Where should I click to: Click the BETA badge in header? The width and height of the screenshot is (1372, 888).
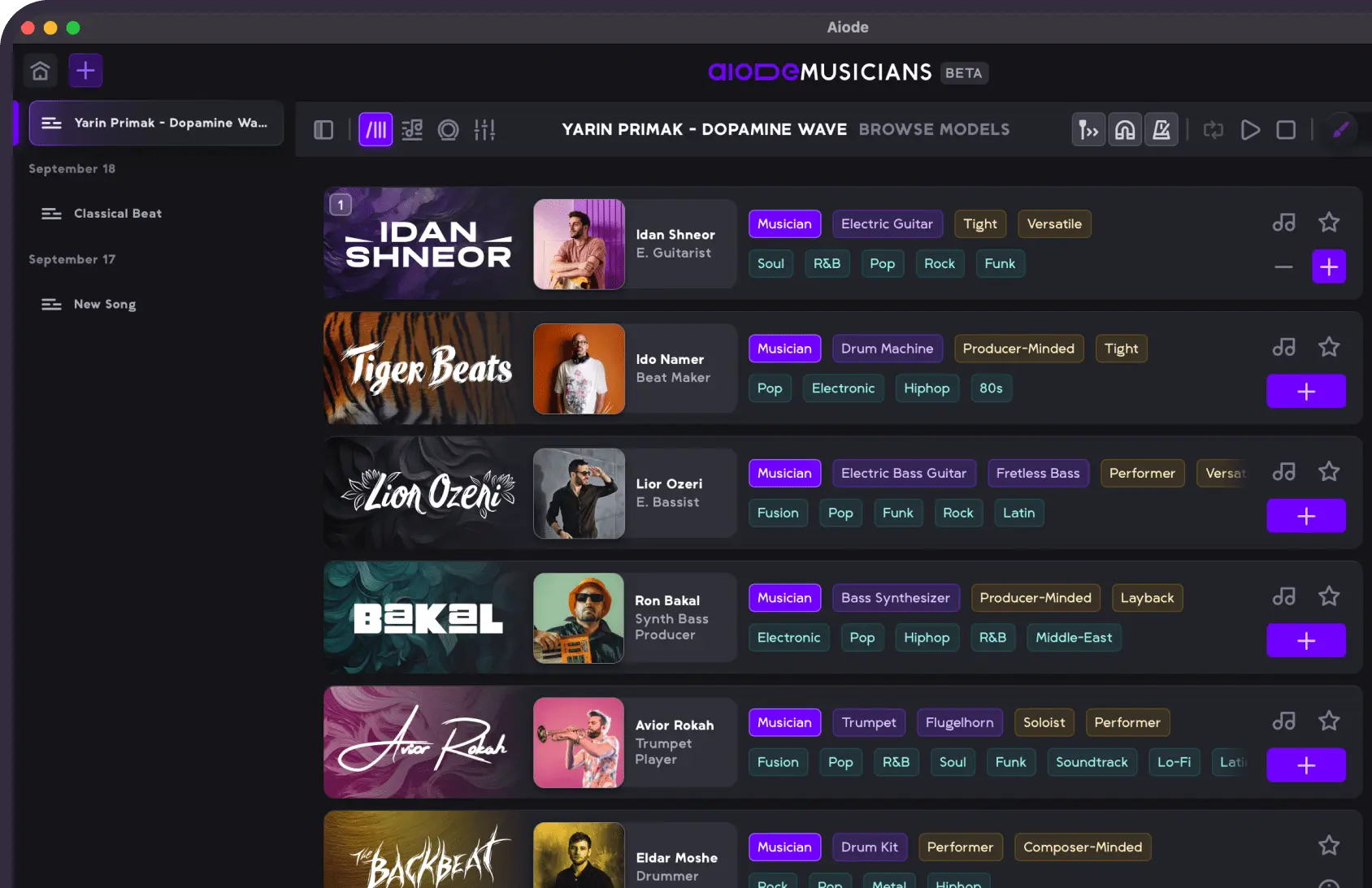click(964, 73)
